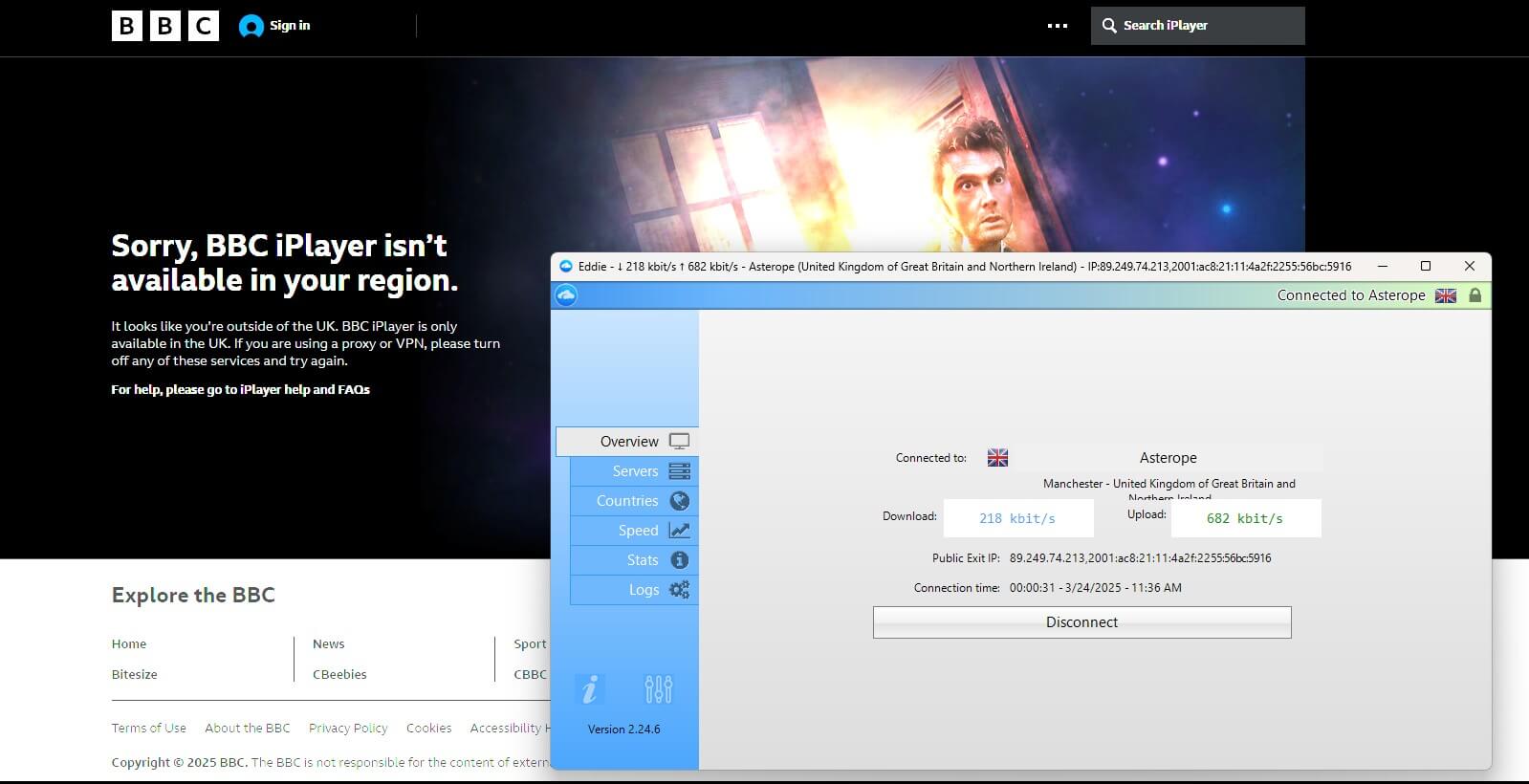The image size is (1529, 784).
Task: Click the Manchester location text
Action: pos(1169,490)
